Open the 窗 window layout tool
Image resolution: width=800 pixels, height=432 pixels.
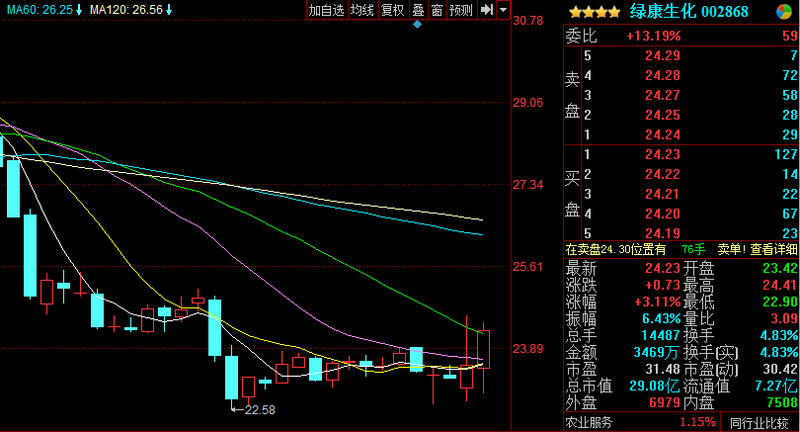pos(437,10)
